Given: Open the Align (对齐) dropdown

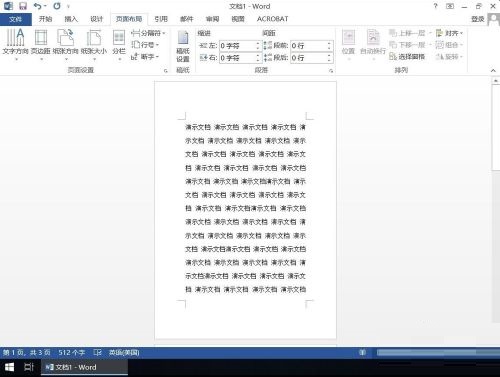Looking at the screenshot, I should tap(449, 33).
